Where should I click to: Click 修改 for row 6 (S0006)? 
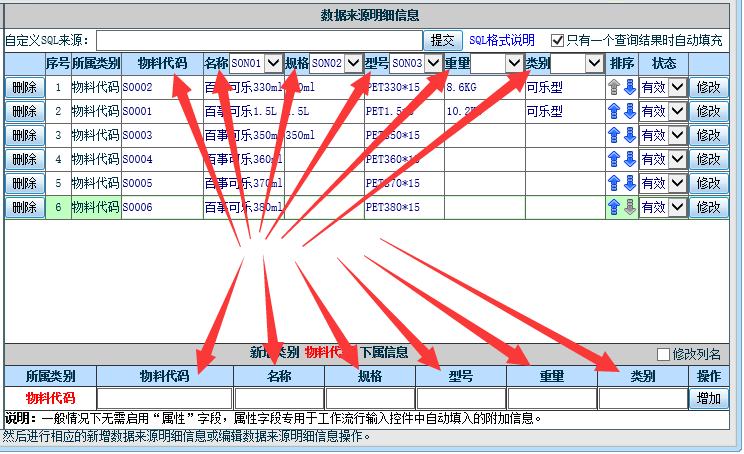(x=709, y=207)
